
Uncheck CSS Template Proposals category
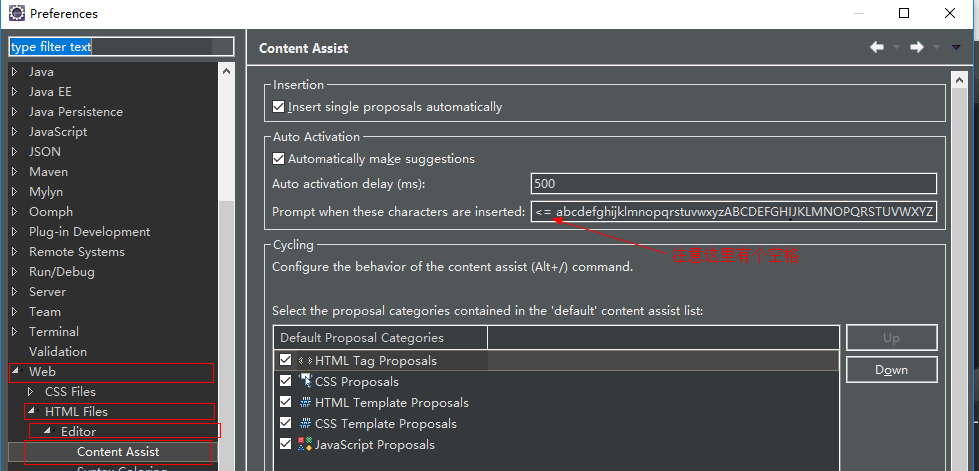pos(286,424)
